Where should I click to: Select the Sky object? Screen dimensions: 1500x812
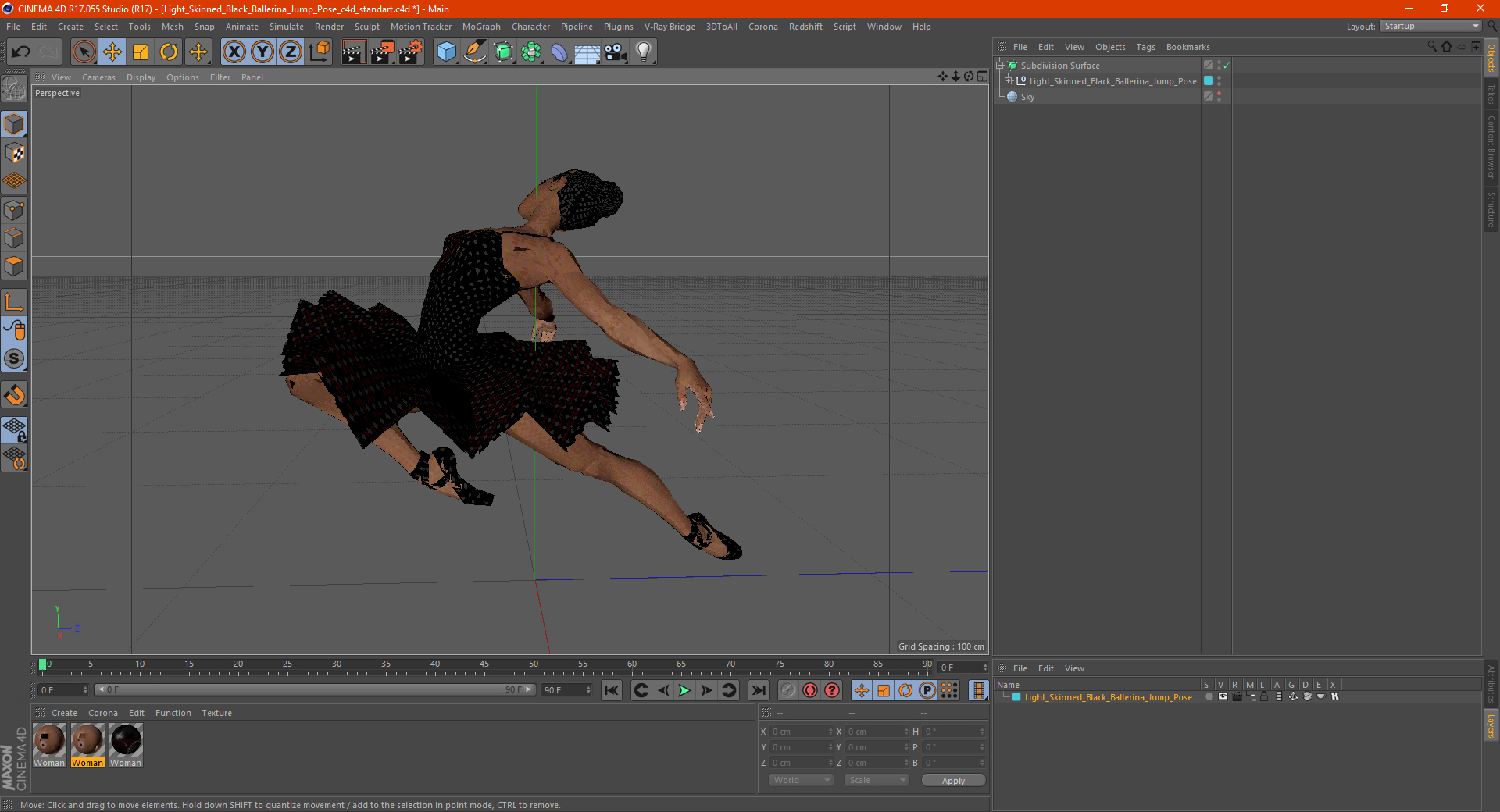tap(1027, 97)
